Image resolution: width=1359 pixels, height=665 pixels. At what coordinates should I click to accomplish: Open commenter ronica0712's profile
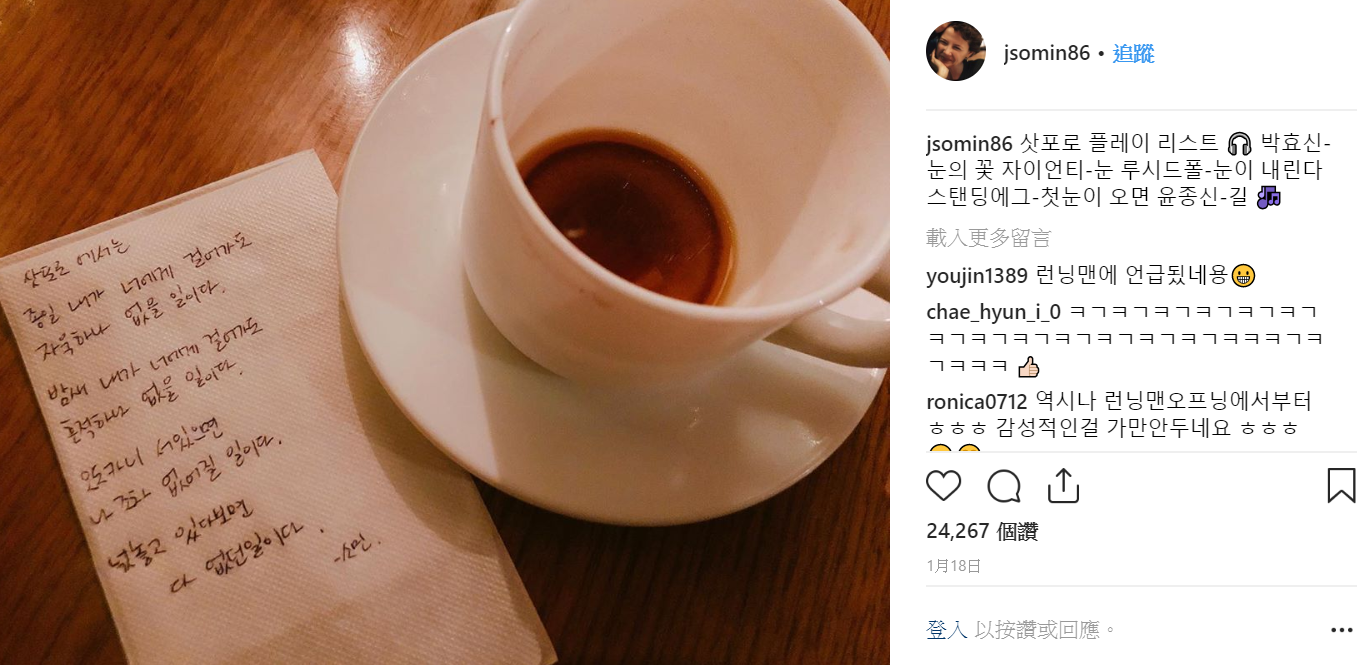click(976, 402)
